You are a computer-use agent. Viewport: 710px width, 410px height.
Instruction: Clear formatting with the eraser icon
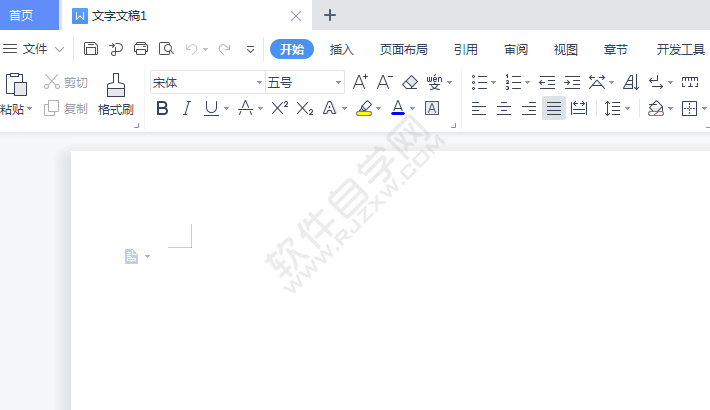coord(410,82)
